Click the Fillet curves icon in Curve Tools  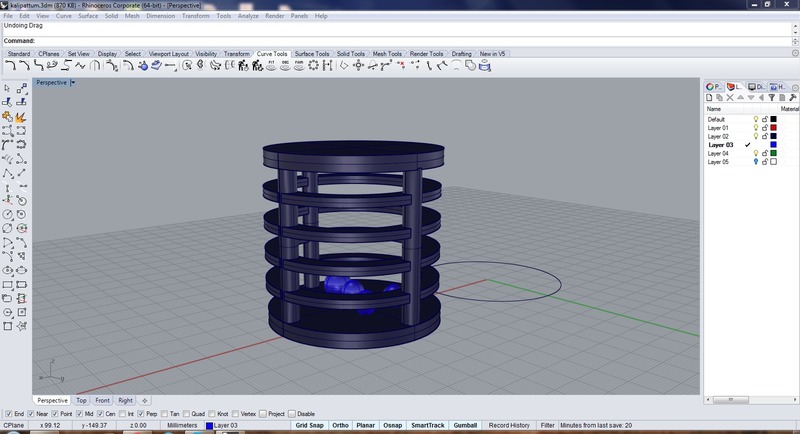10,65
